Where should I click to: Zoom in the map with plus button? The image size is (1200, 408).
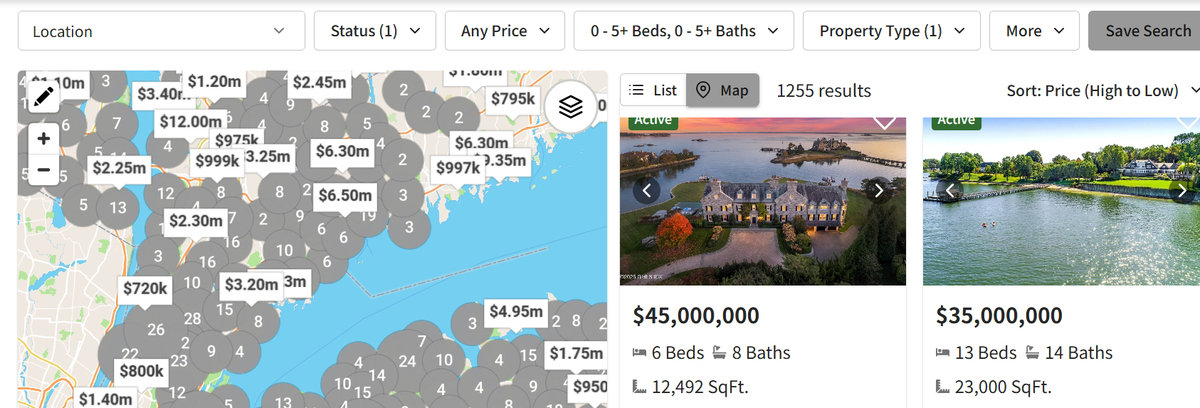click(x=43, y=138)
